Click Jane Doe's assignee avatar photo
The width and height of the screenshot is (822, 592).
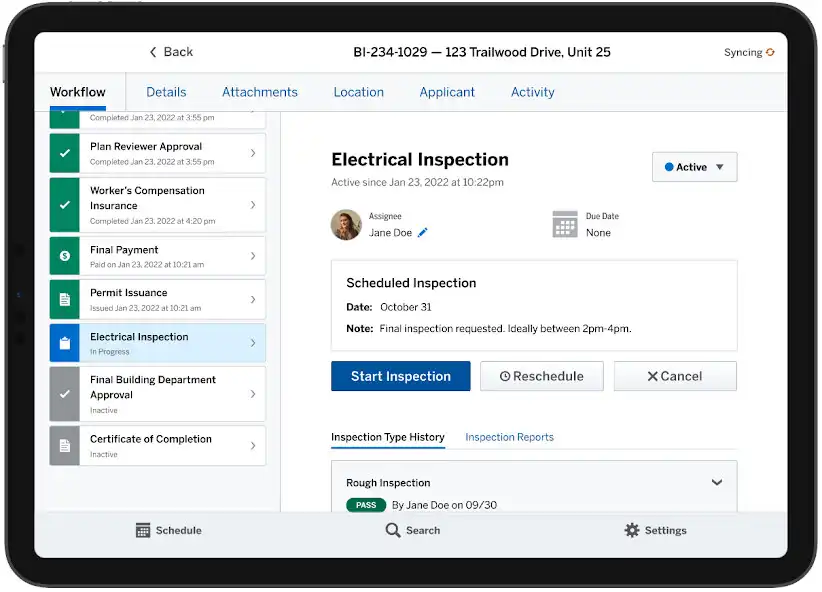coord(346,224)
